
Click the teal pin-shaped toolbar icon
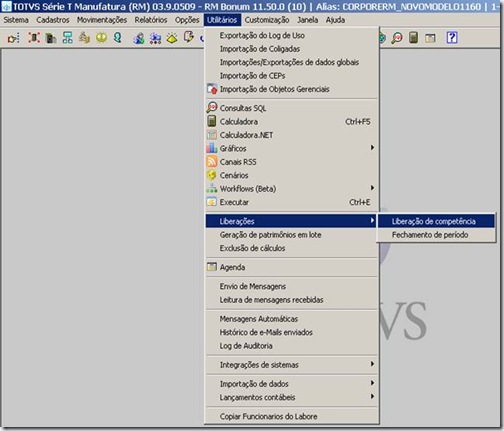click(118, 37)
